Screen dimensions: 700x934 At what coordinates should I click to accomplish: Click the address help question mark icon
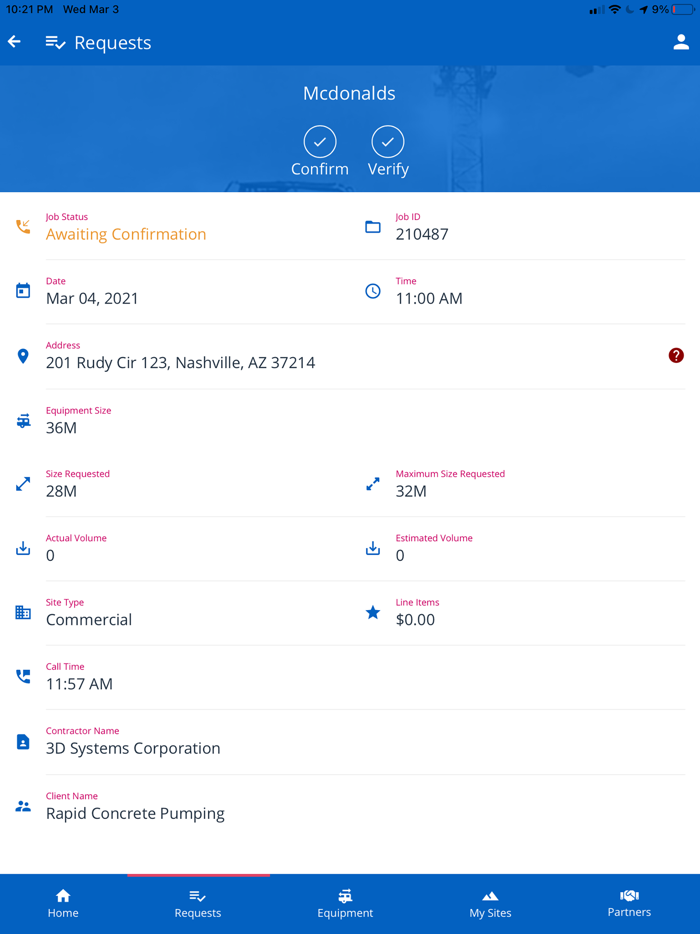coord(676,356)
